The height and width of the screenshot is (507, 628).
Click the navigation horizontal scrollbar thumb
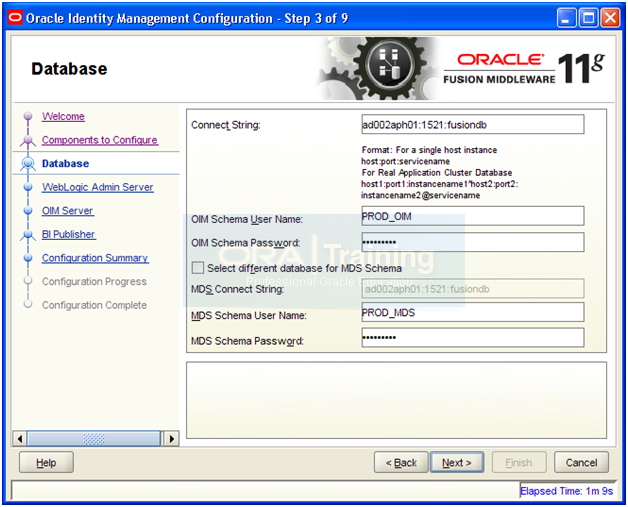(x=94, y=439)
